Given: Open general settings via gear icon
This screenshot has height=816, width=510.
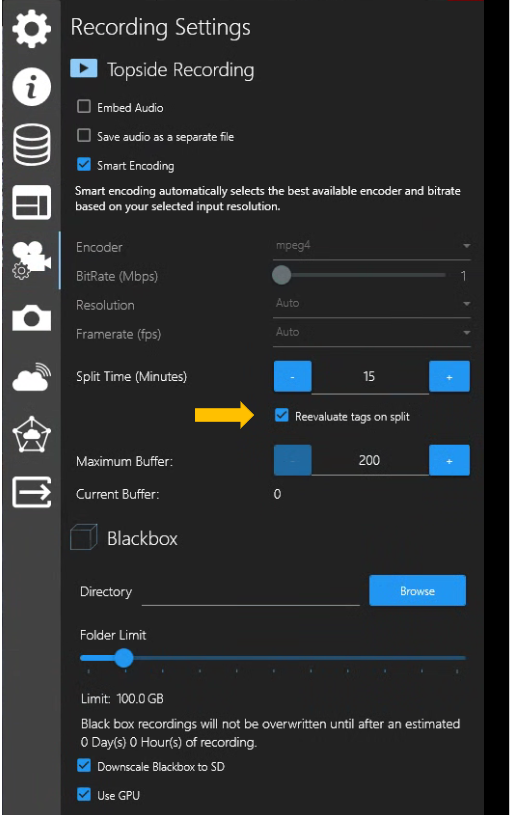Looking at the screenshot, I should (x=31, y=29).
